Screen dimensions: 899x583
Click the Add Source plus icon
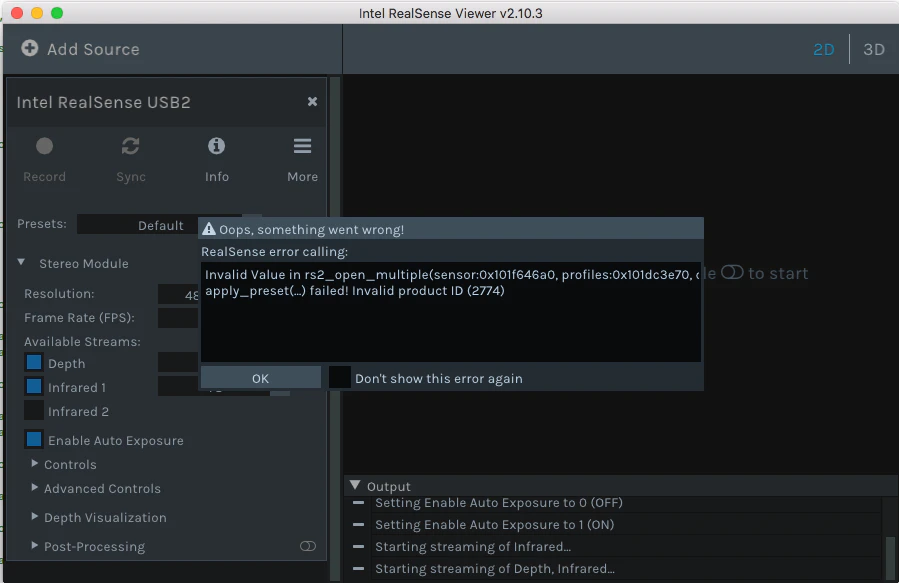30,48
